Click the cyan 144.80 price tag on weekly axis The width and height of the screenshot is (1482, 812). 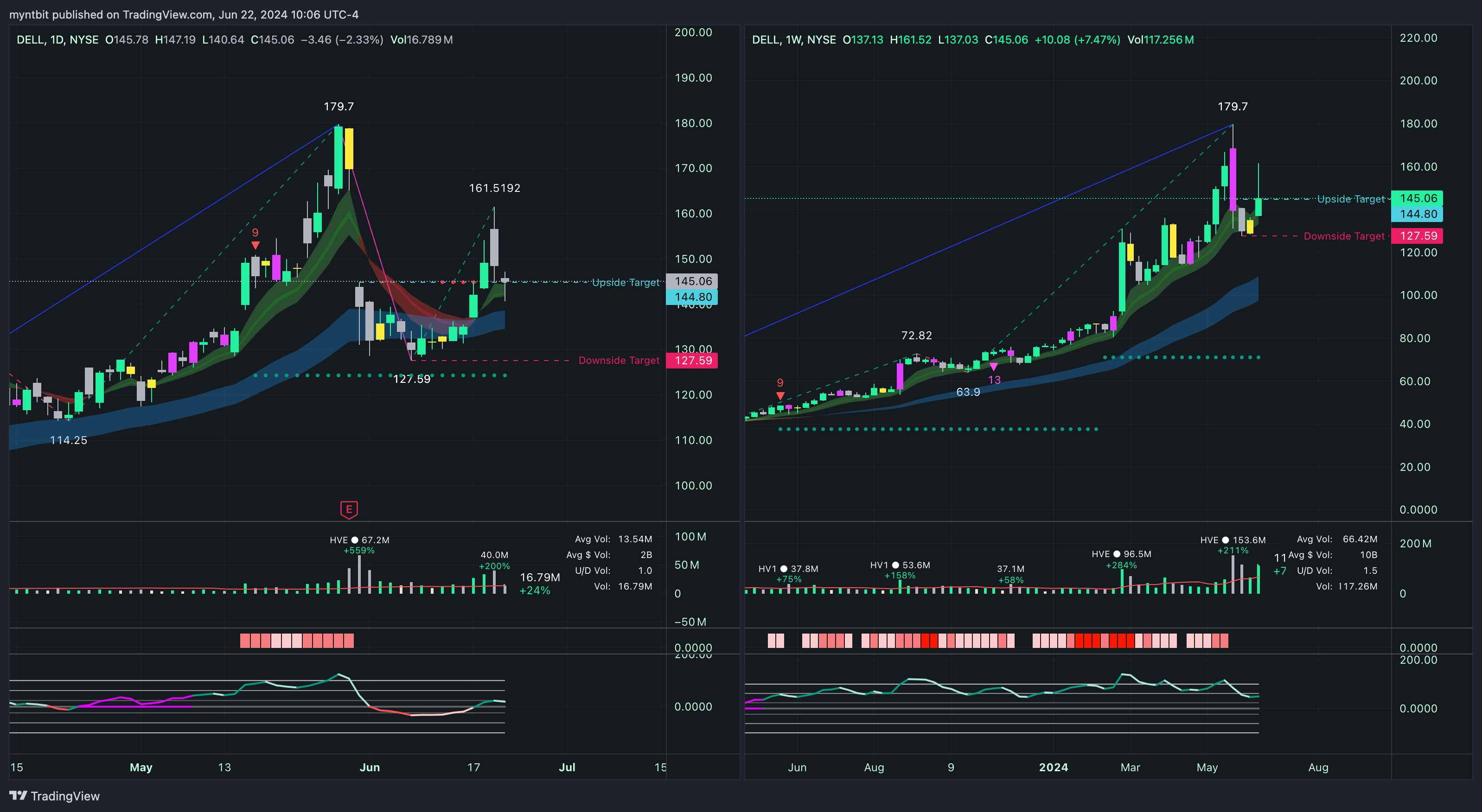pos(1417,214)
